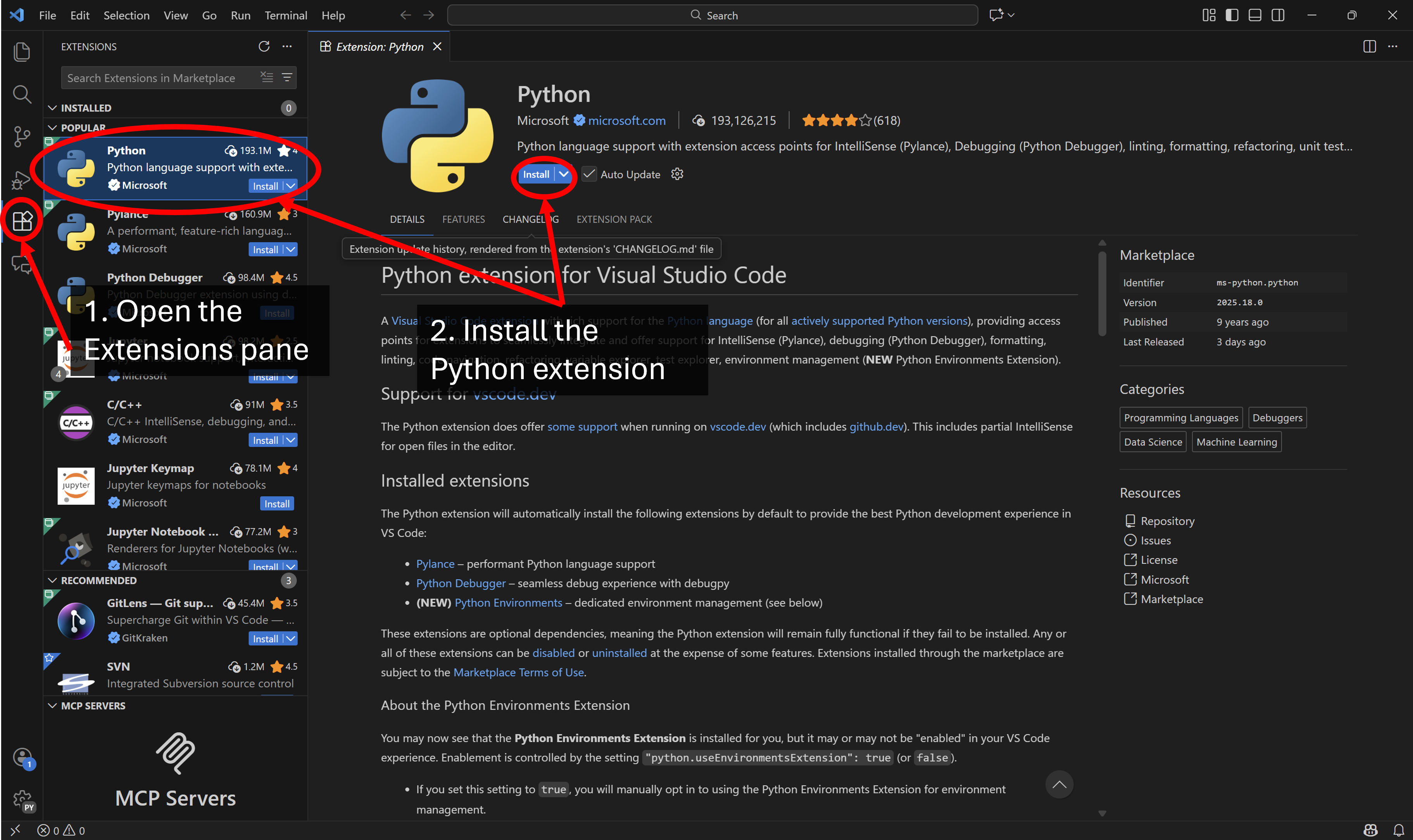This screenshot has width=1413, height=840.
Task: Toggle Auto Update checkbox for Python
Action: [589, 174]
